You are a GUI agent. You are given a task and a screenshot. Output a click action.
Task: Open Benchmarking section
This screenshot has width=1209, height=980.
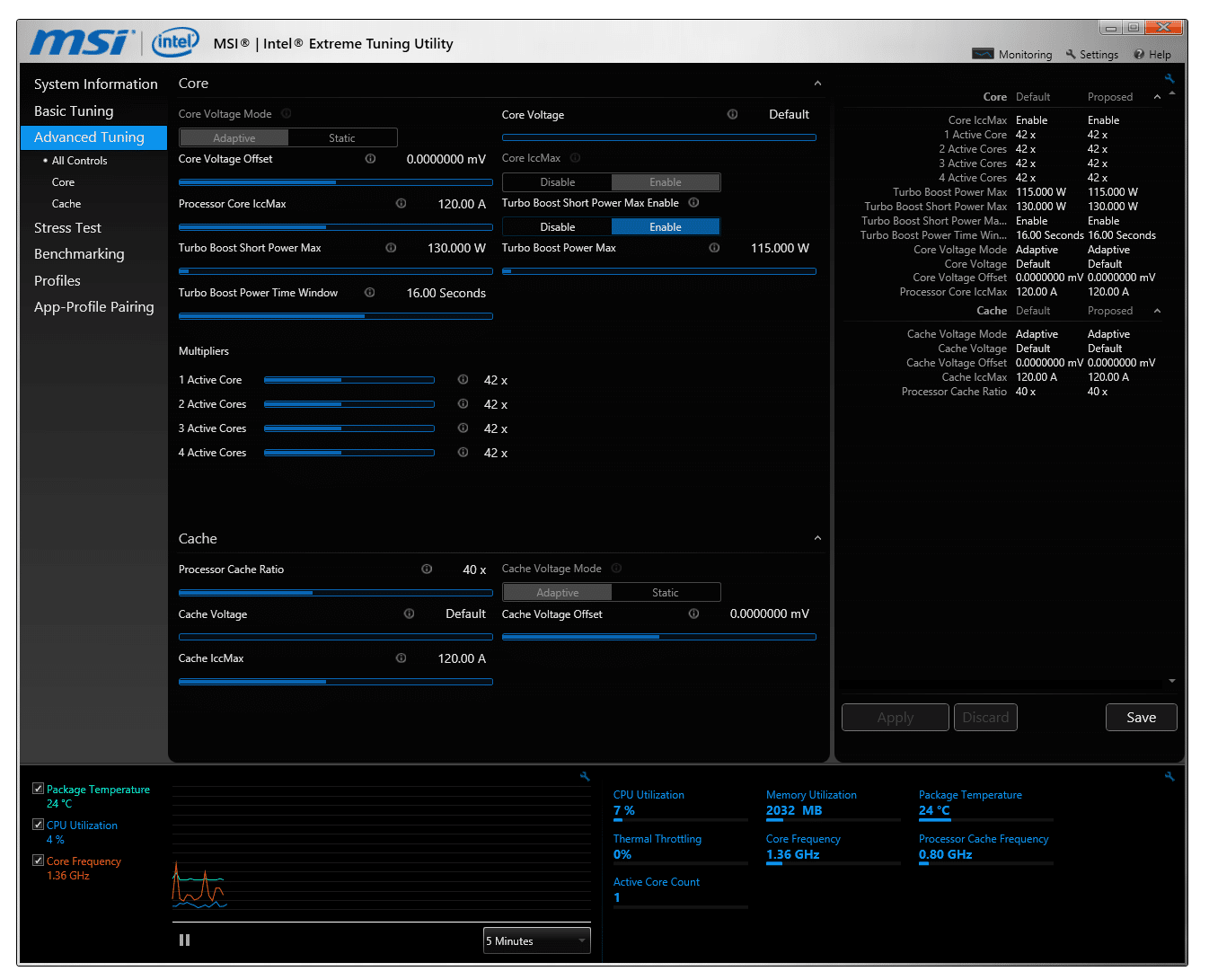click(x=79, y=254)
